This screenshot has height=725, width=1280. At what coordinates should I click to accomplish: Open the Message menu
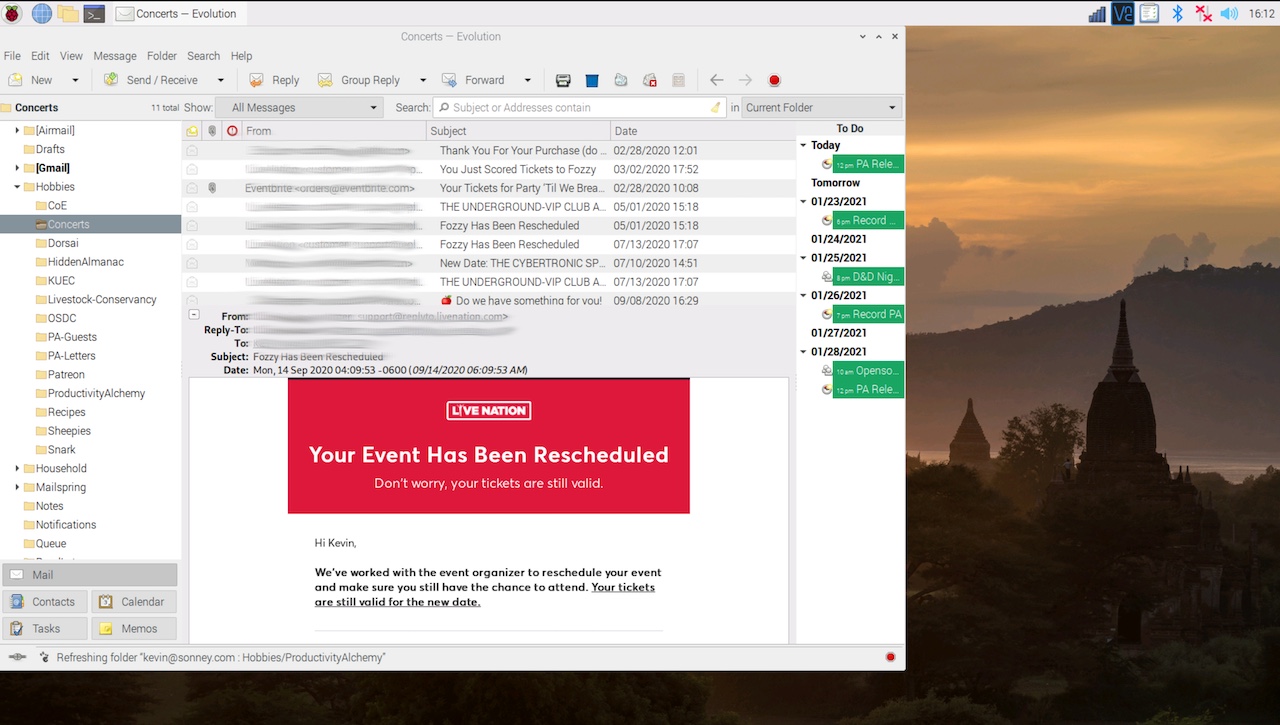(114, 56)
